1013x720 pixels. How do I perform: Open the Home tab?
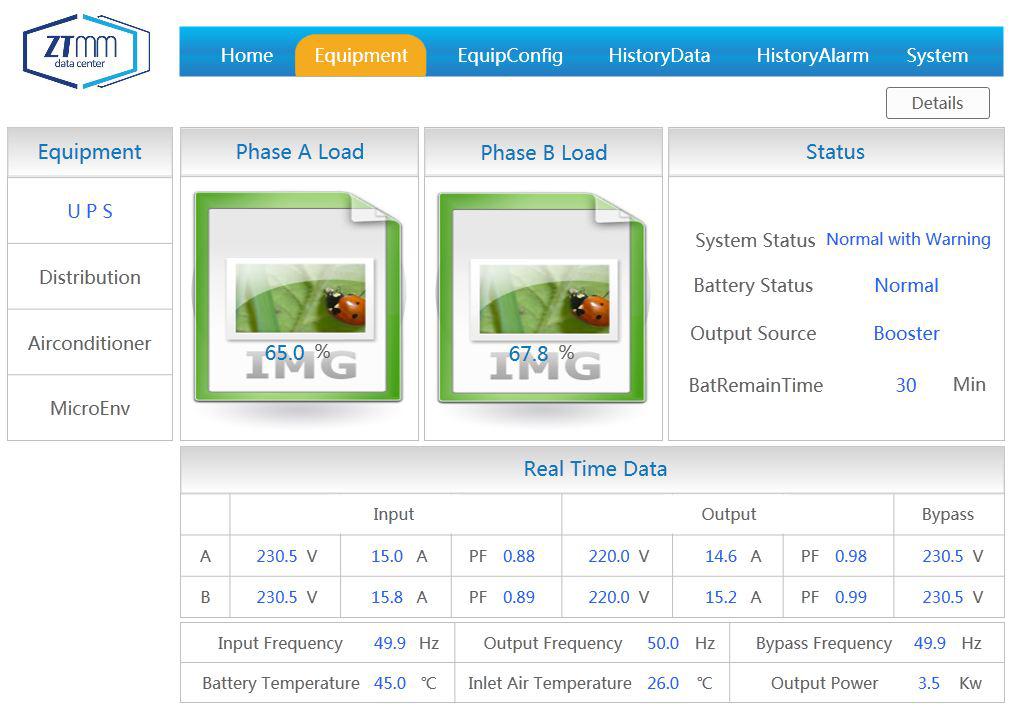pyautogui.click(x=246, y=56)
